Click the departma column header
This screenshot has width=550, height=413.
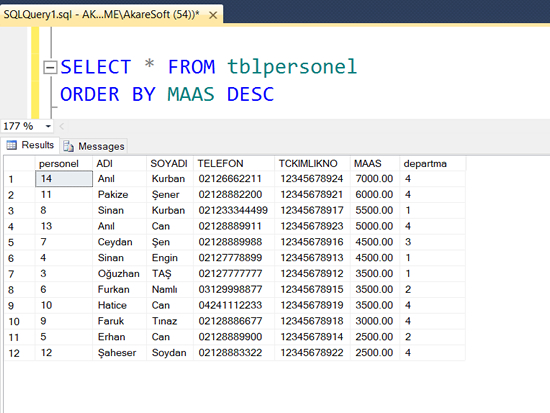pyautogui.click(x=432, y=164)
